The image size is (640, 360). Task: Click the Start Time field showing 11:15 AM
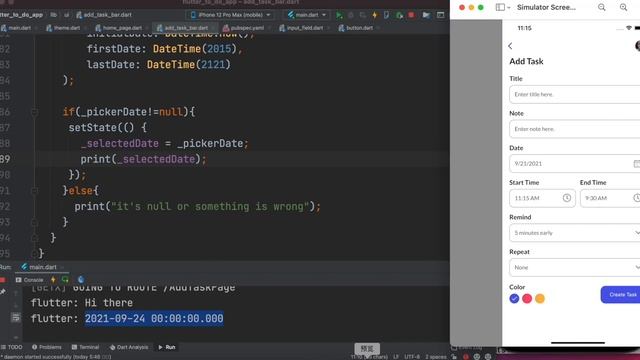click(542, 198)
